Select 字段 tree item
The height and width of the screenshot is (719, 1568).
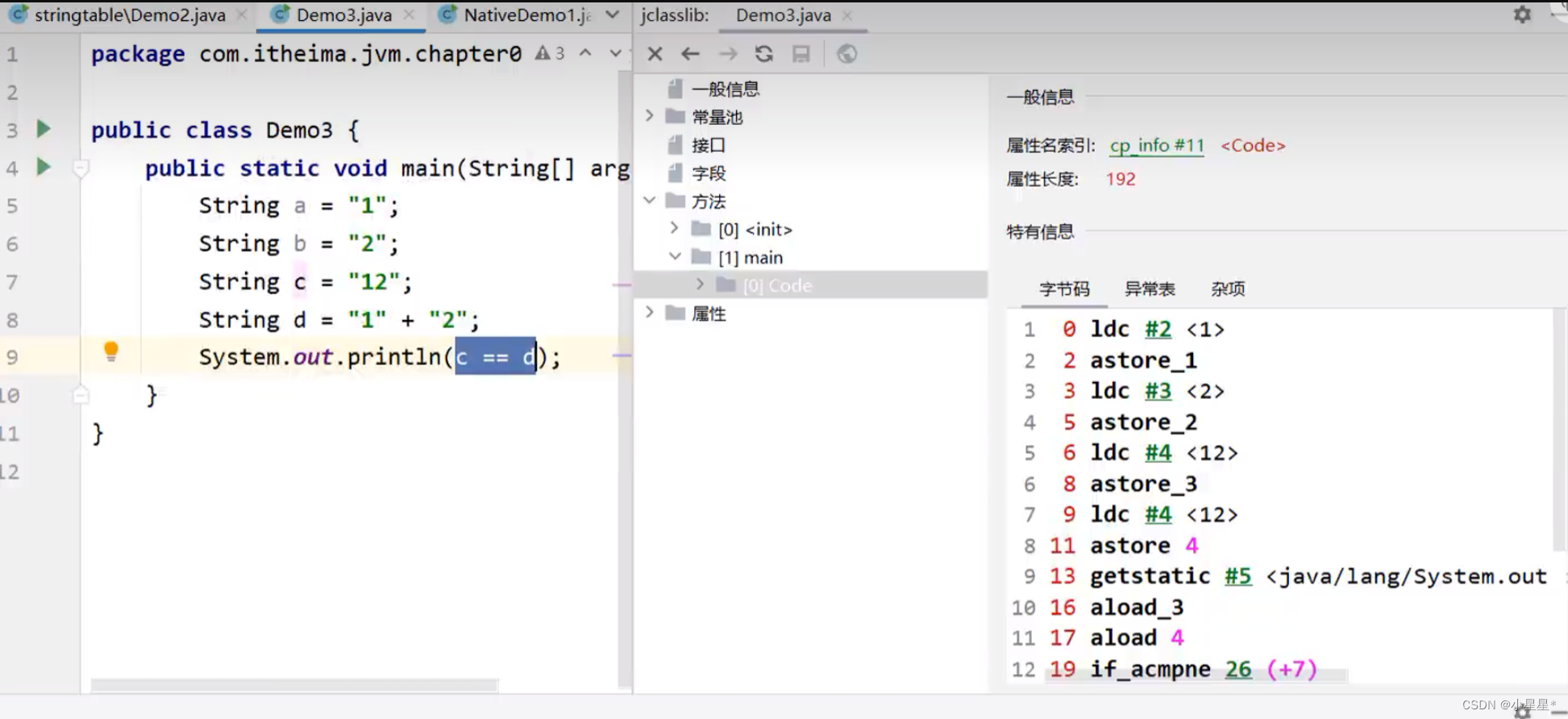[708, 173]
